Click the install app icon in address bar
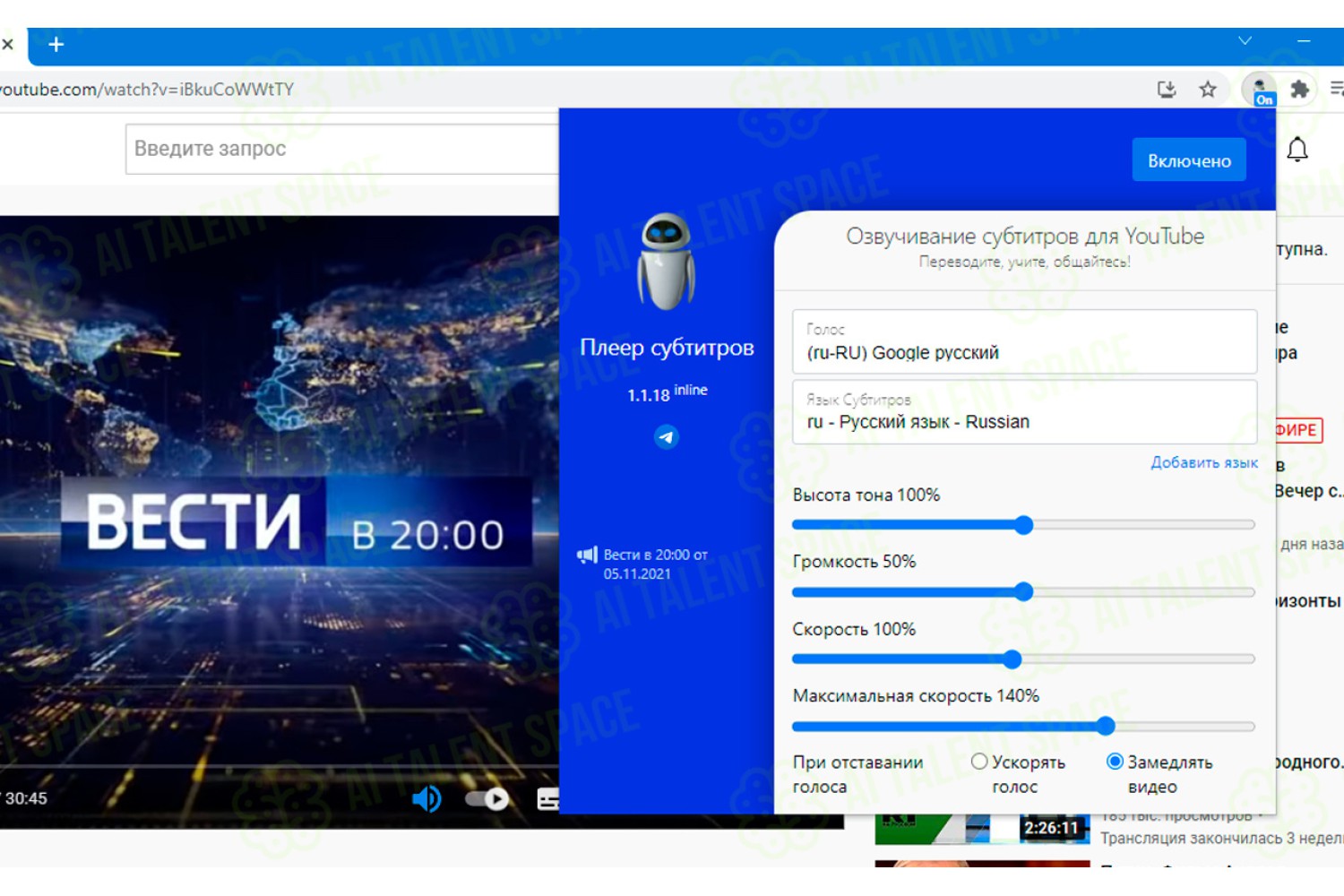 [1166, 89]
